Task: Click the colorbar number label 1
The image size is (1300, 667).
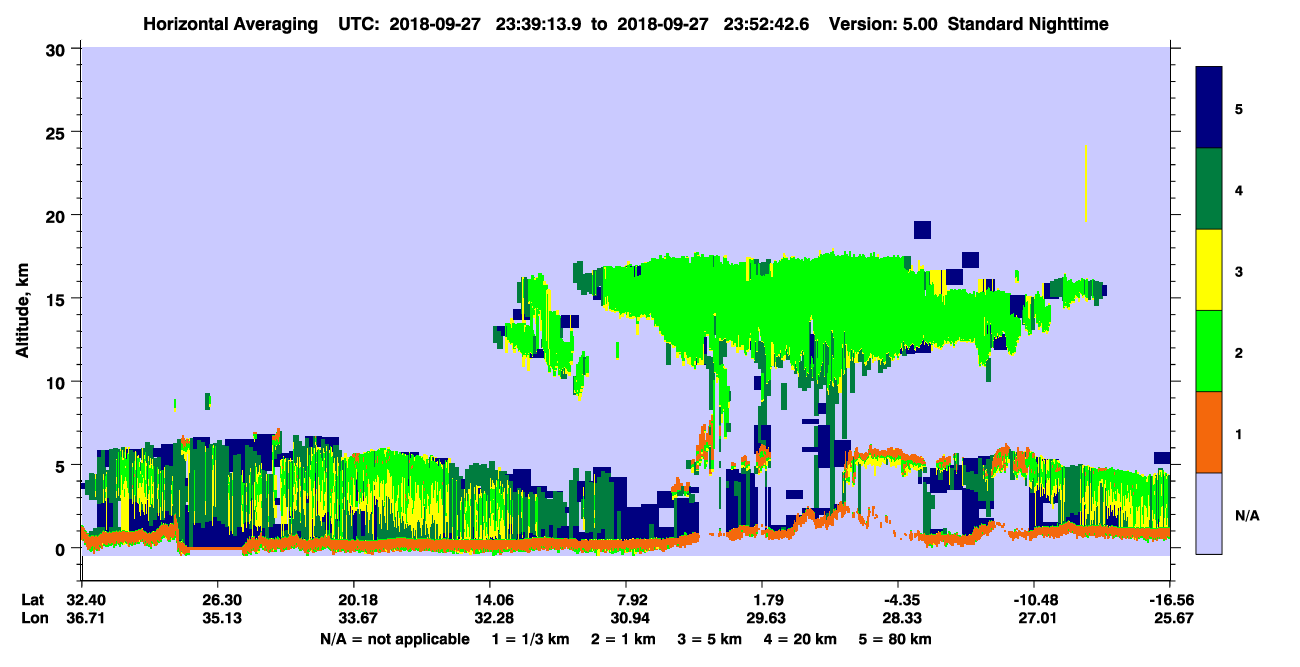Action: [1239, 433]
